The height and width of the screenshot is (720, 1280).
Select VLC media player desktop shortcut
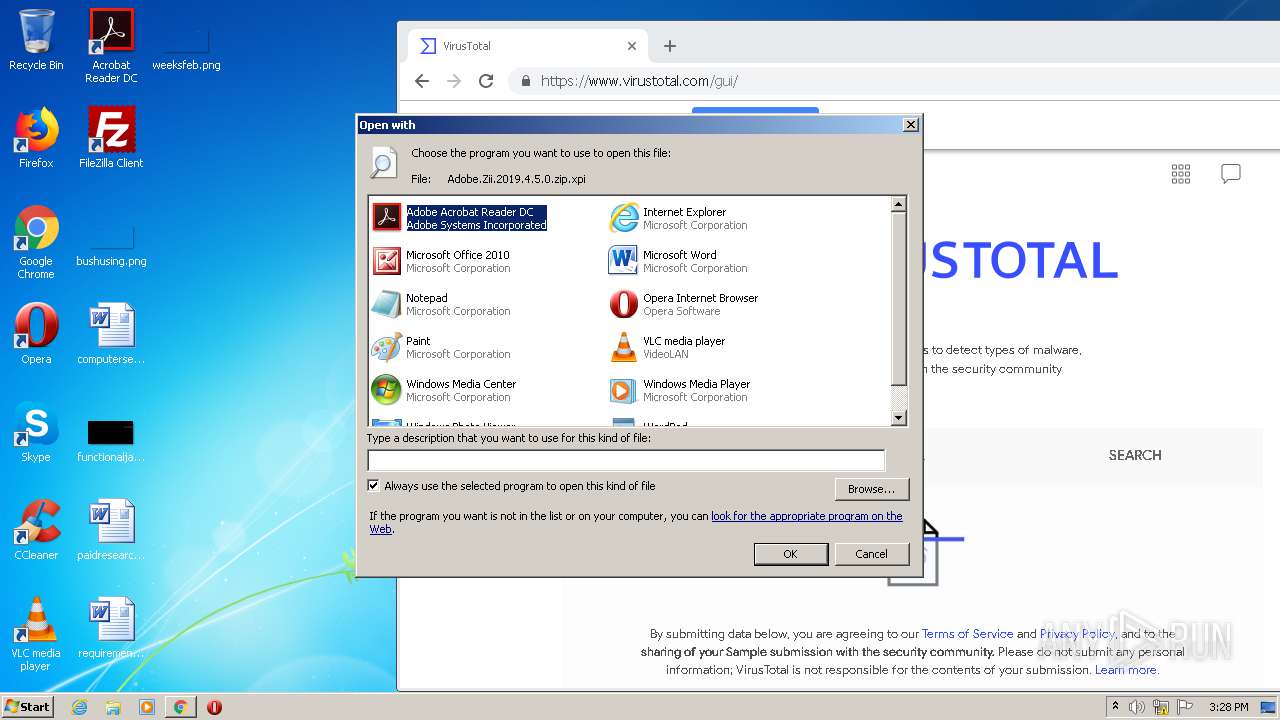[x=36, y=635]
